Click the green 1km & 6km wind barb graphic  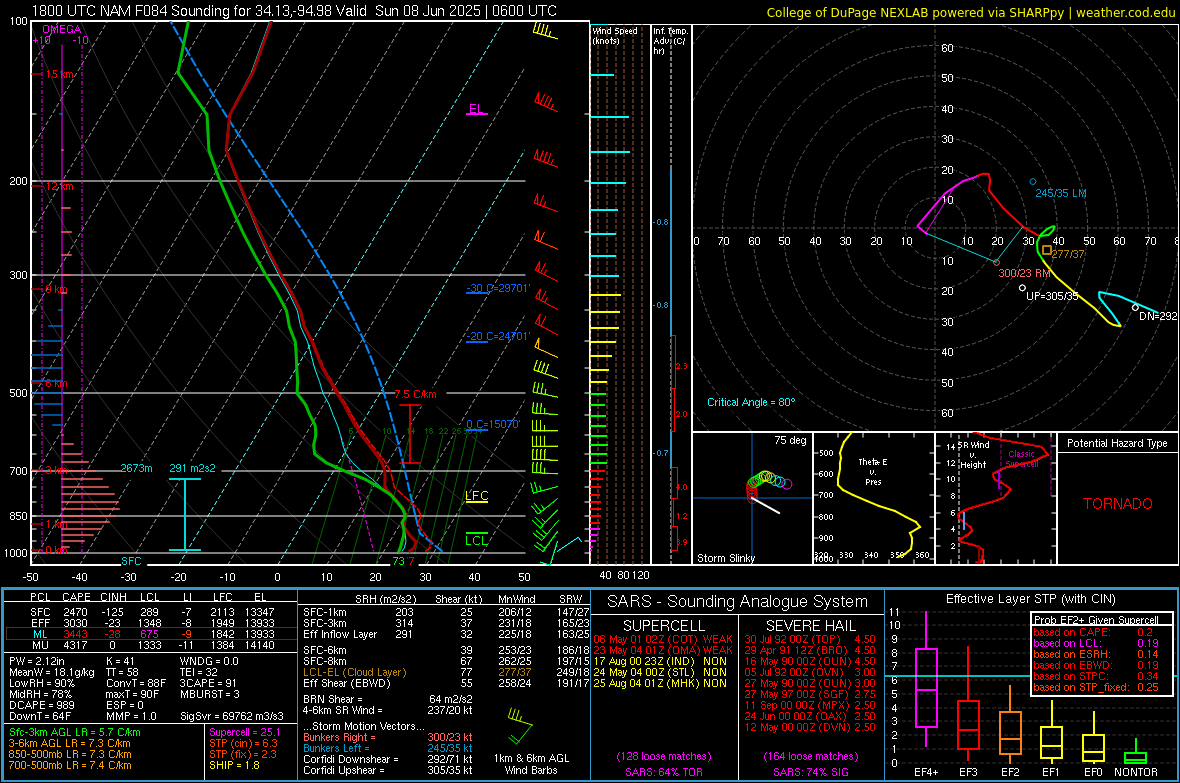point(519,724)
